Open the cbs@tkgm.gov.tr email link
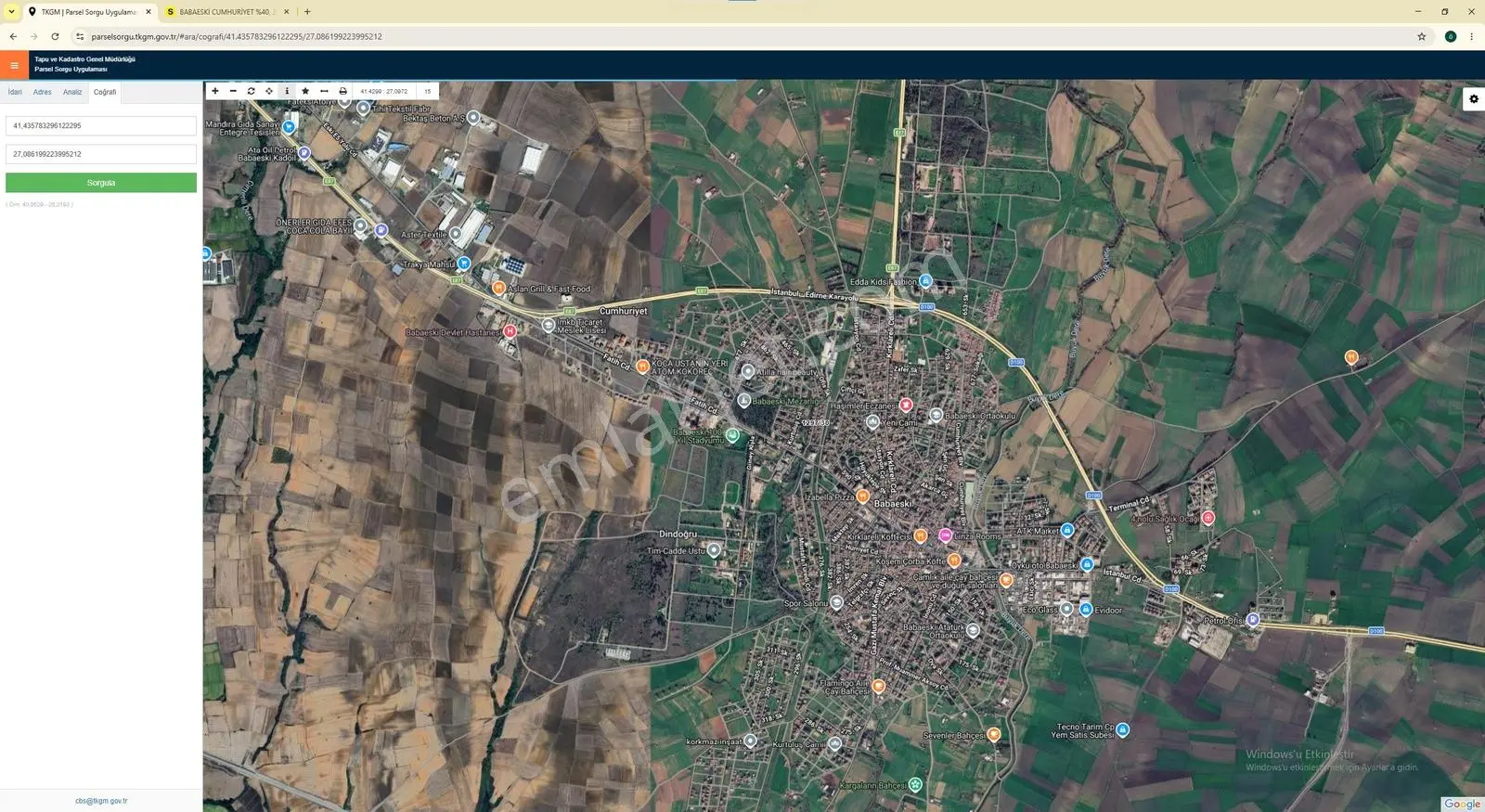 (x=101, y=801)
